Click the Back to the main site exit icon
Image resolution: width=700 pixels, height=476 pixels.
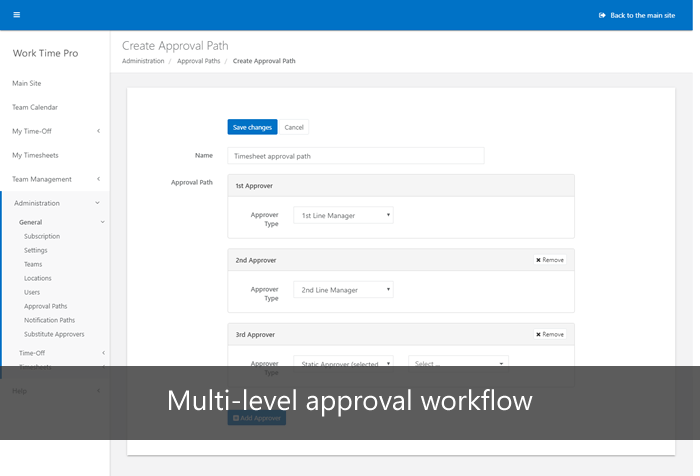click(x=602, y=15)
